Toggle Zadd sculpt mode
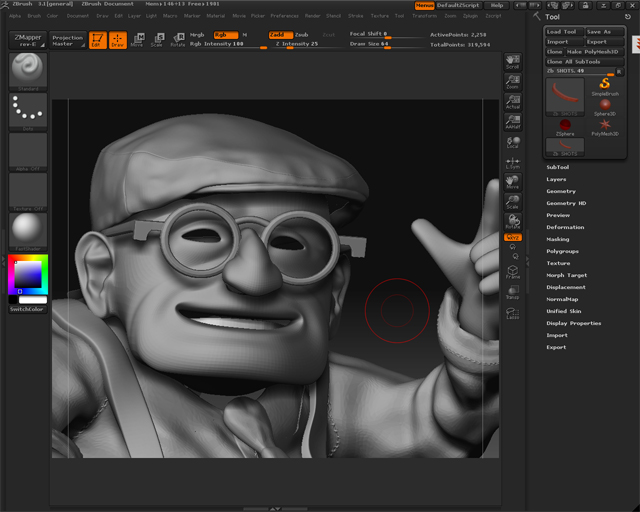The height and width of the screenshot is (512, 640). click(x=280, y=34)
